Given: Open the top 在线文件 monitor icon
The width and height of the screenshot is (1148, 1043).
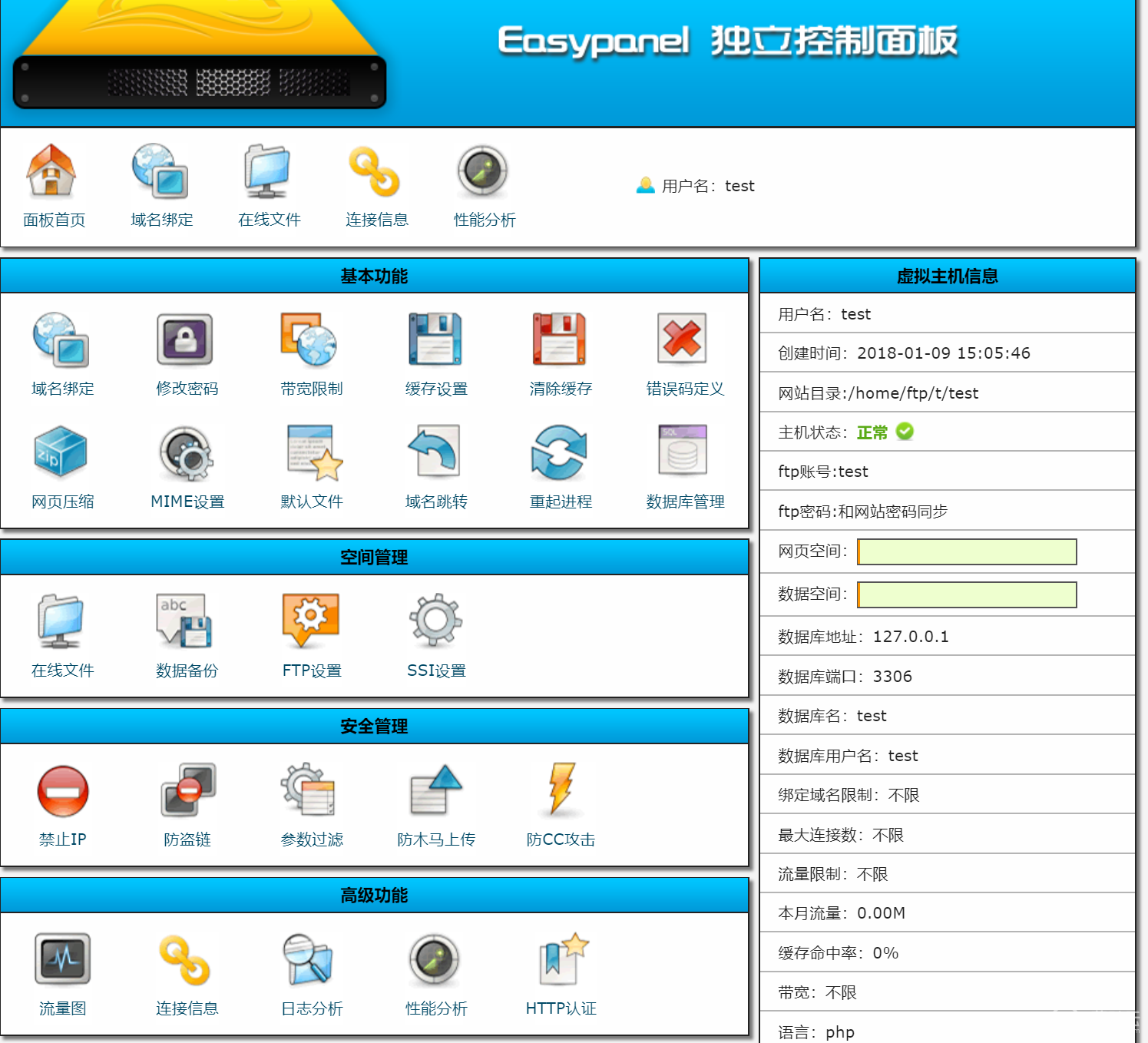Looking at the screenshot, I should click(x=267, y=171).
